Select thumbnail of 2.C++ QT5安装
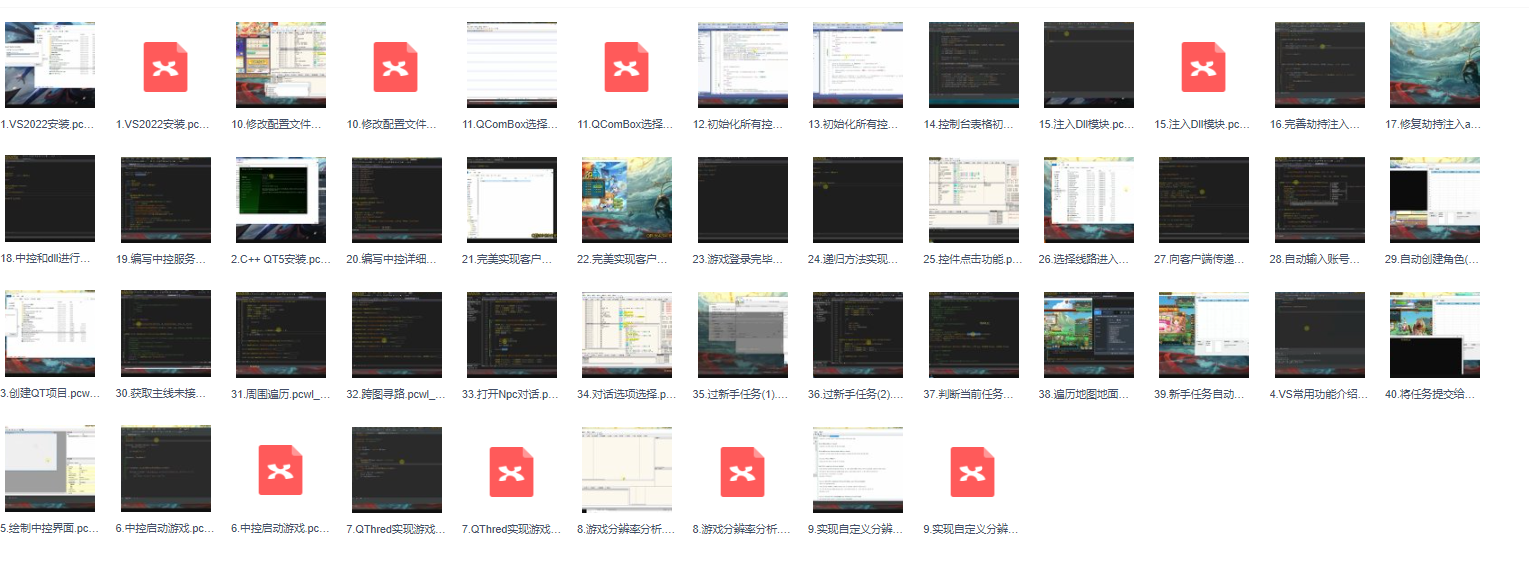 281,199
